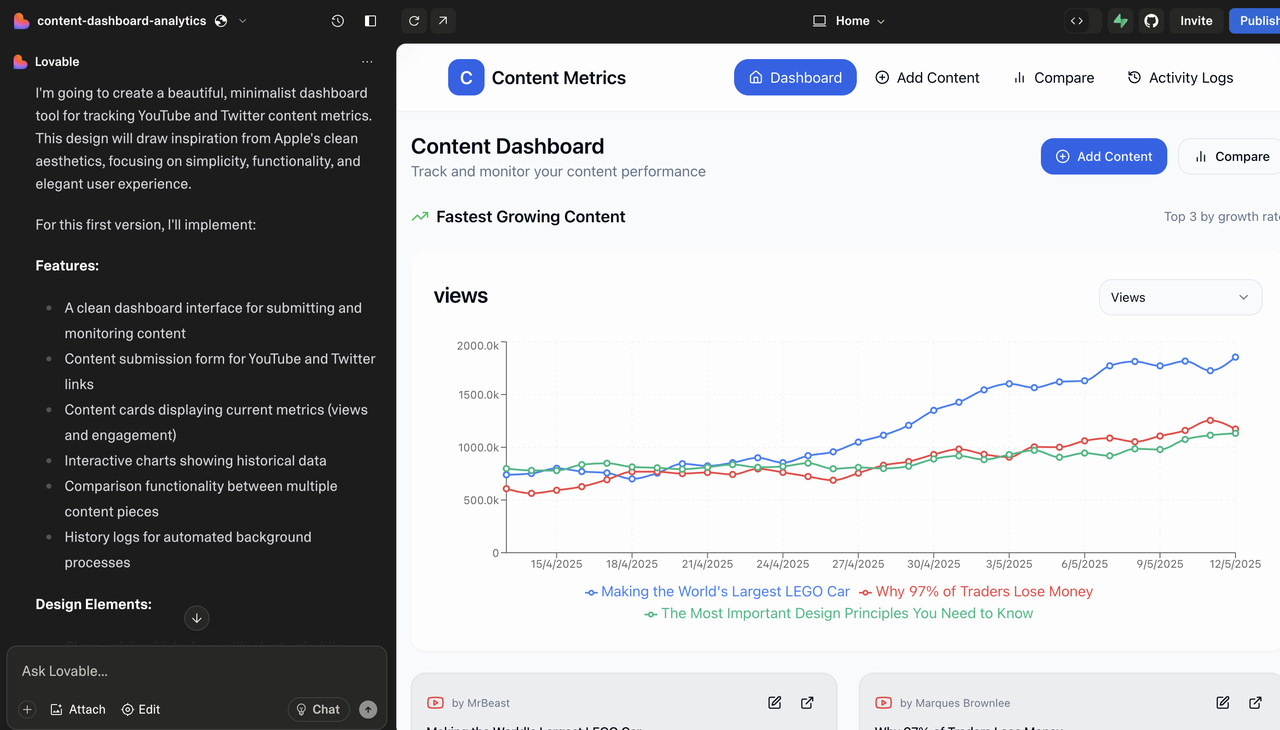Click the Edit button in chat bar

pos(140,710)
